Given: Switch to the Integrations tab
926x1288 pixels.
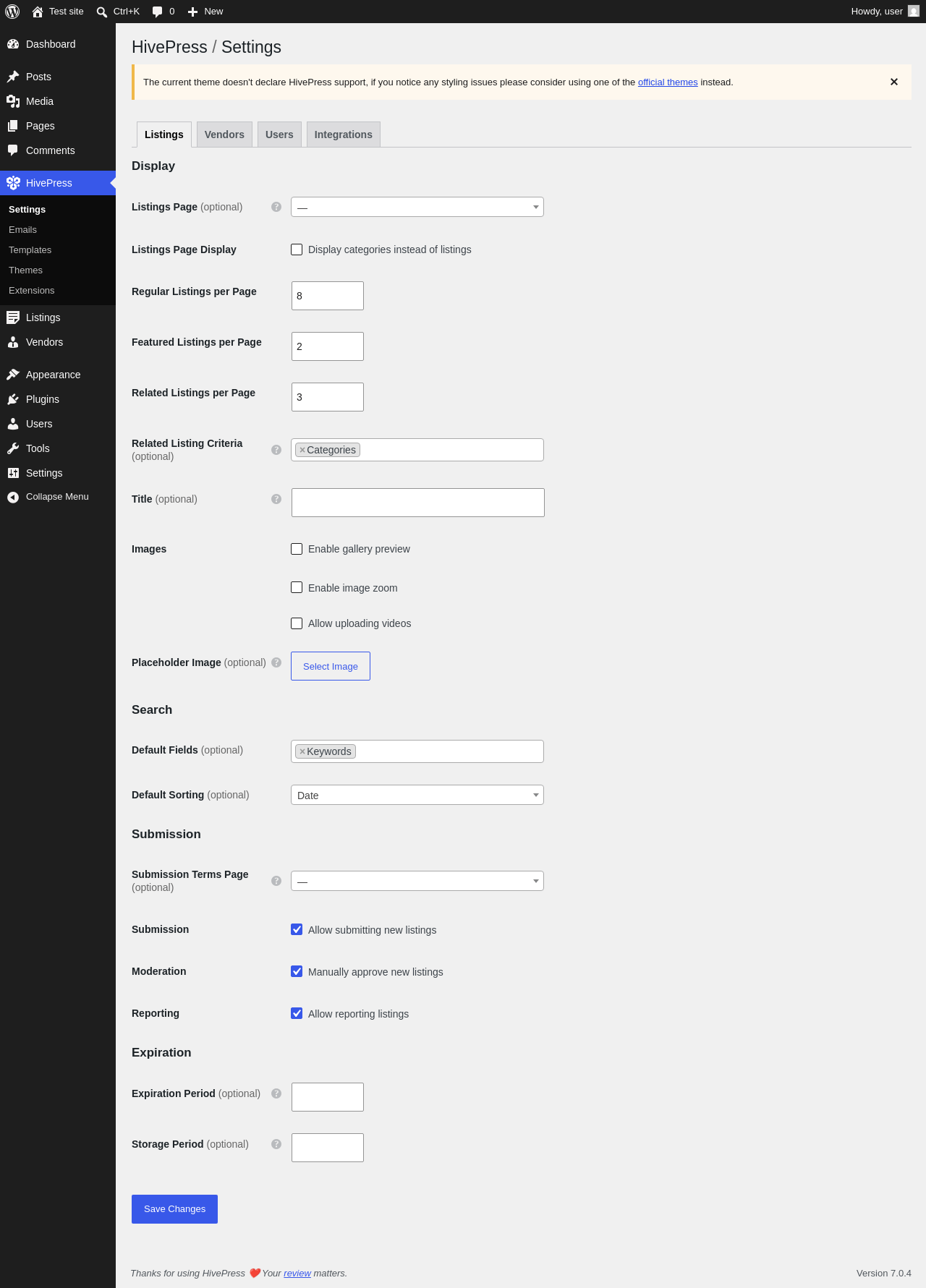Looking at the screenshot, I should tap(344, 135).
